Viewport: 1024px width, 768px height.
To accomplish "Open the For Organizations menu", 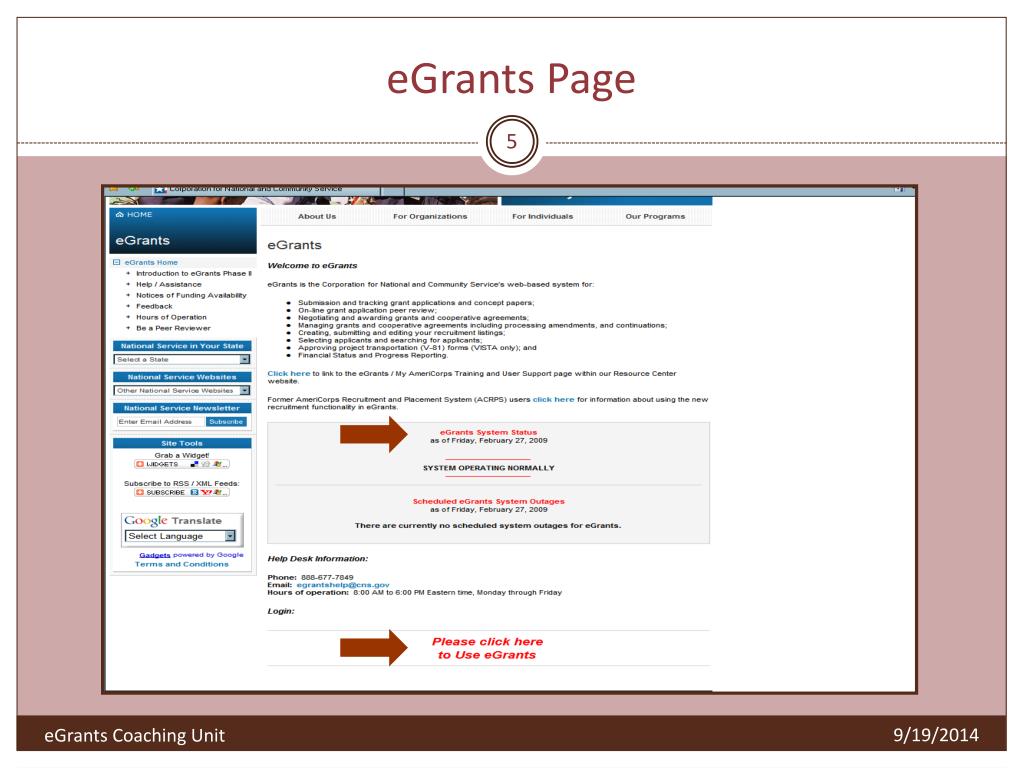I will point(430,216).
